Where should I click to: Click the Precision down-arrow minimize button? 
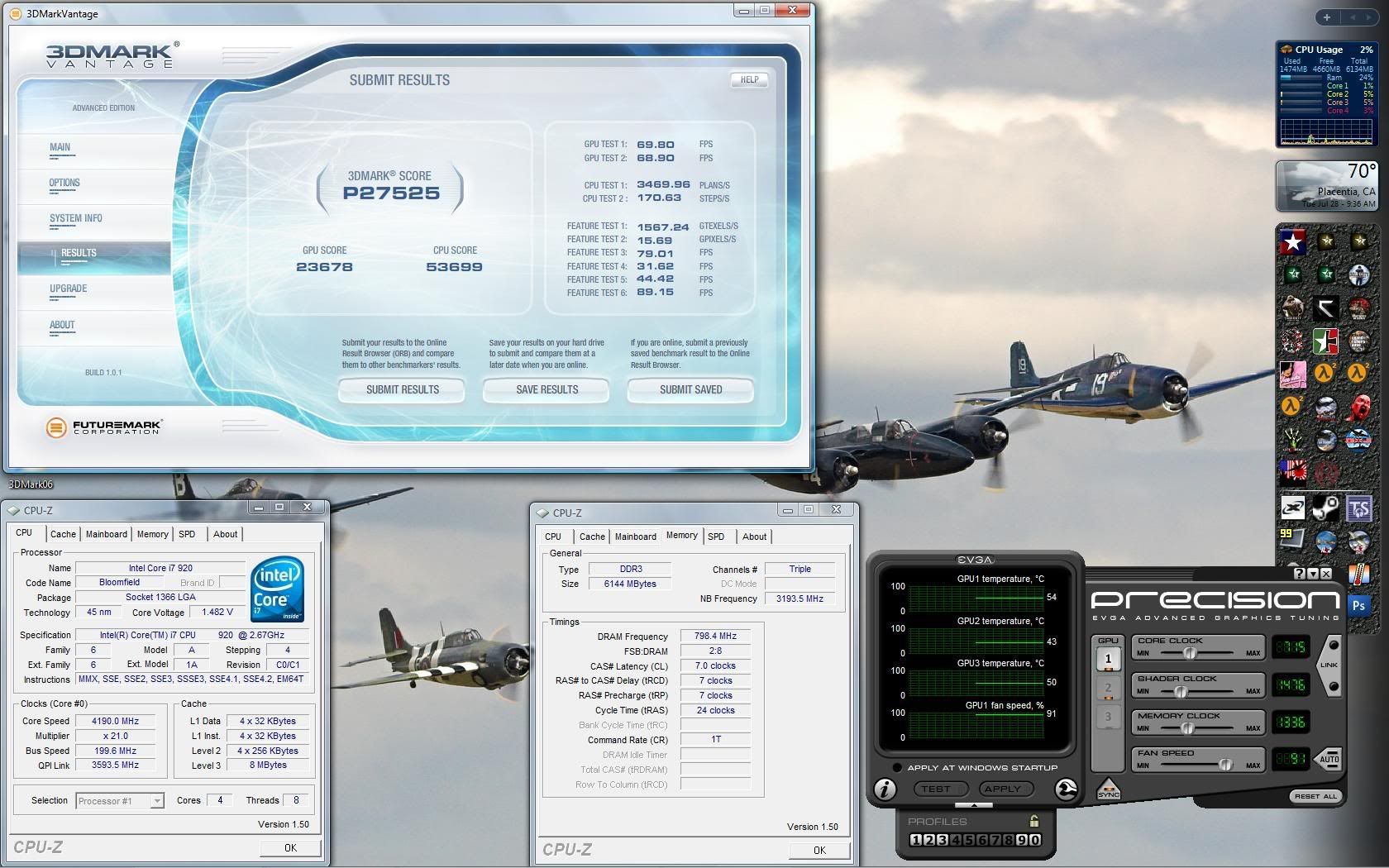coord(1313,574)
